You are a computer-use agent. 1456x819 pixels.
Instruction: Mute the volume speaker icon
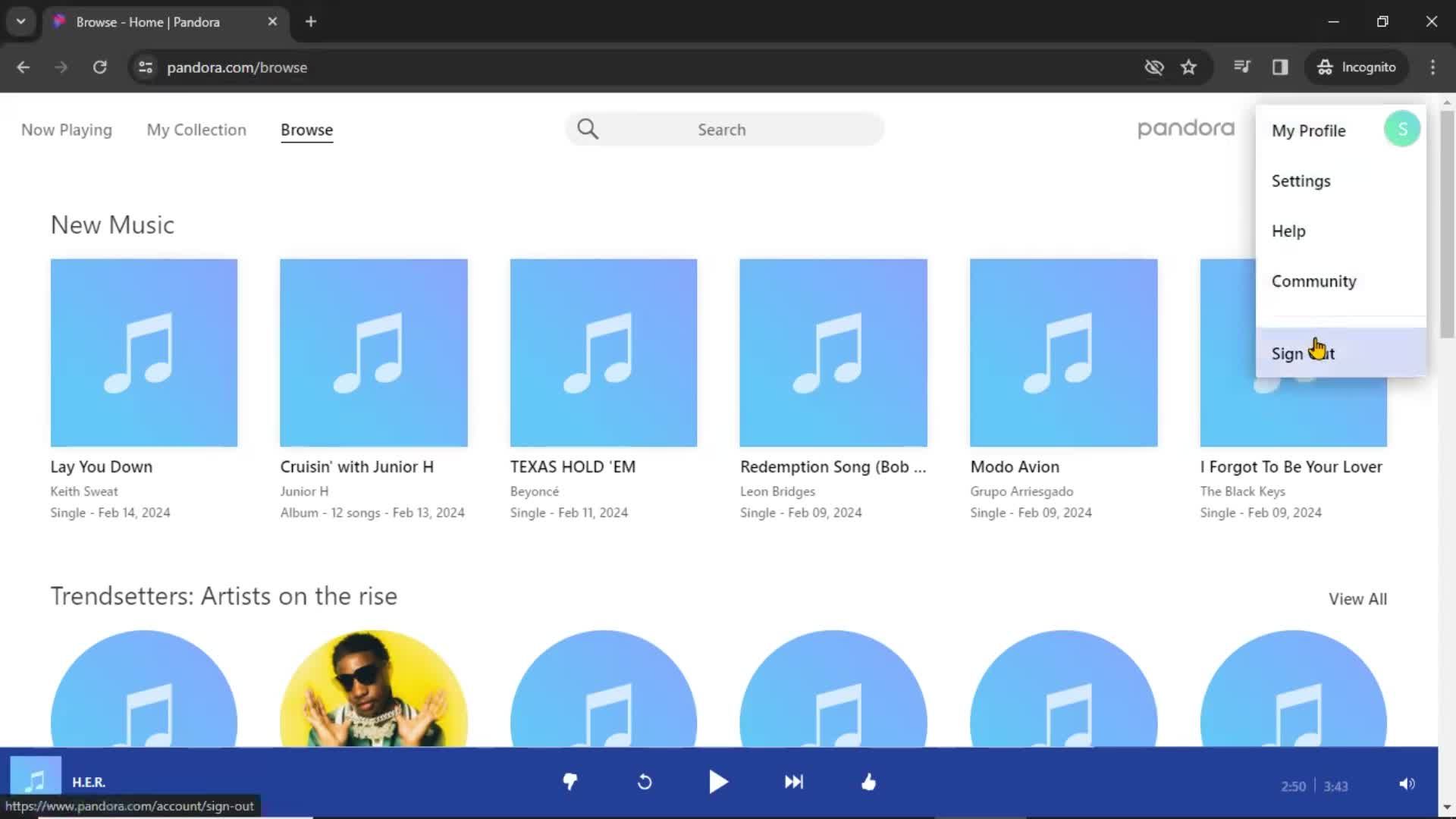(1407, 784)
